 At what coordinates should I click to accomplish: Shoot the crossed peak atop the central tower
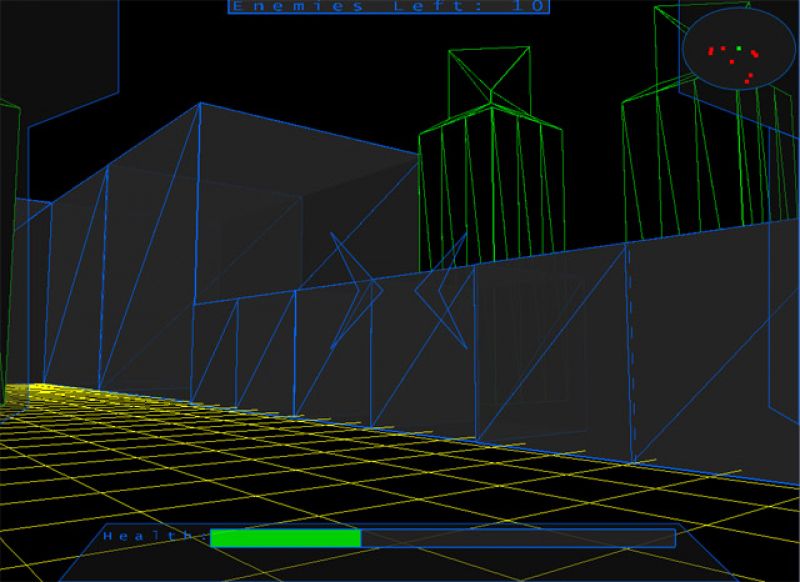pos(490,75)
